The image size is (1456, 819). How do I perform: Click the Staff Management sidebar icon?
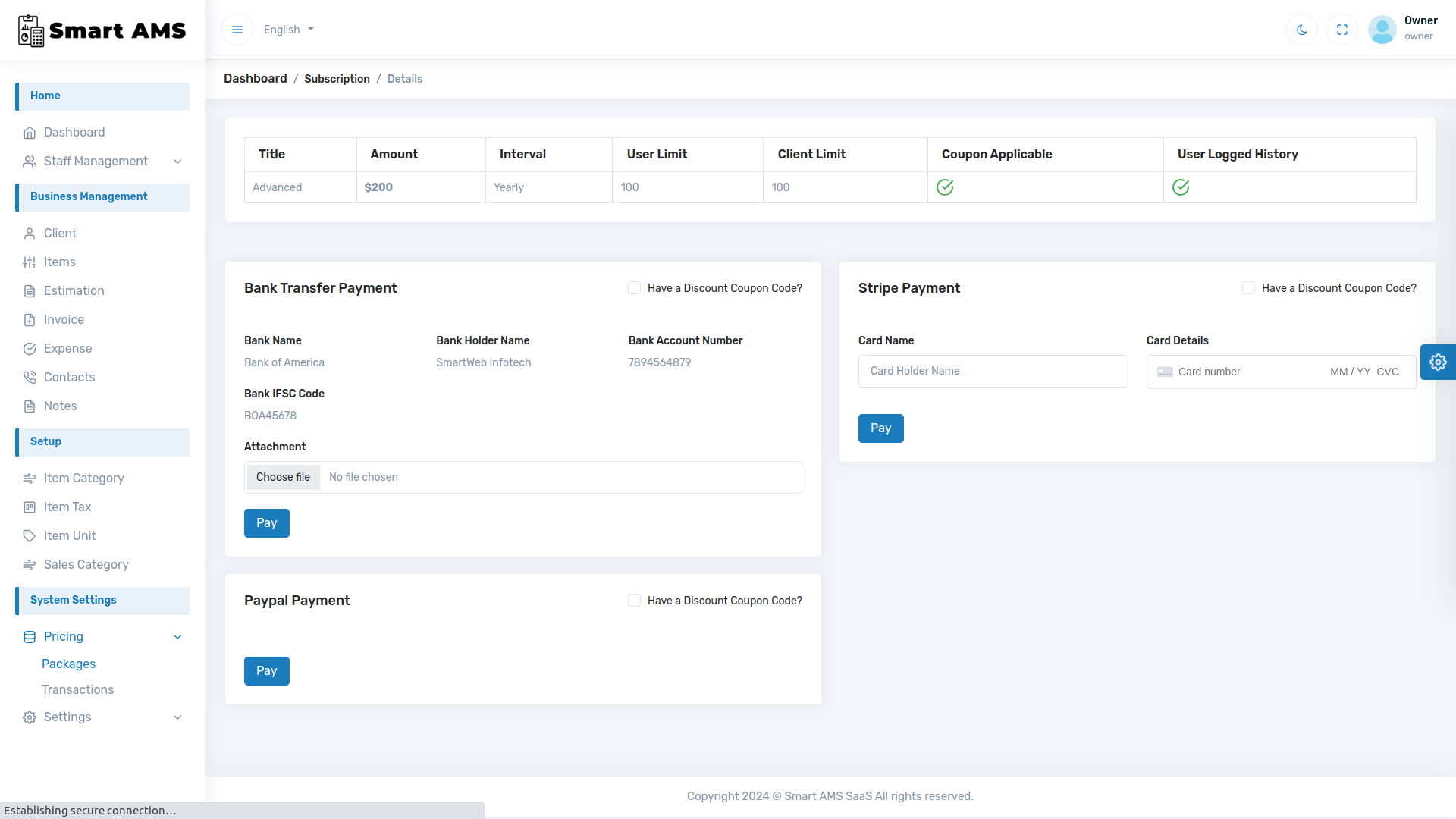[x=30, y=161]
